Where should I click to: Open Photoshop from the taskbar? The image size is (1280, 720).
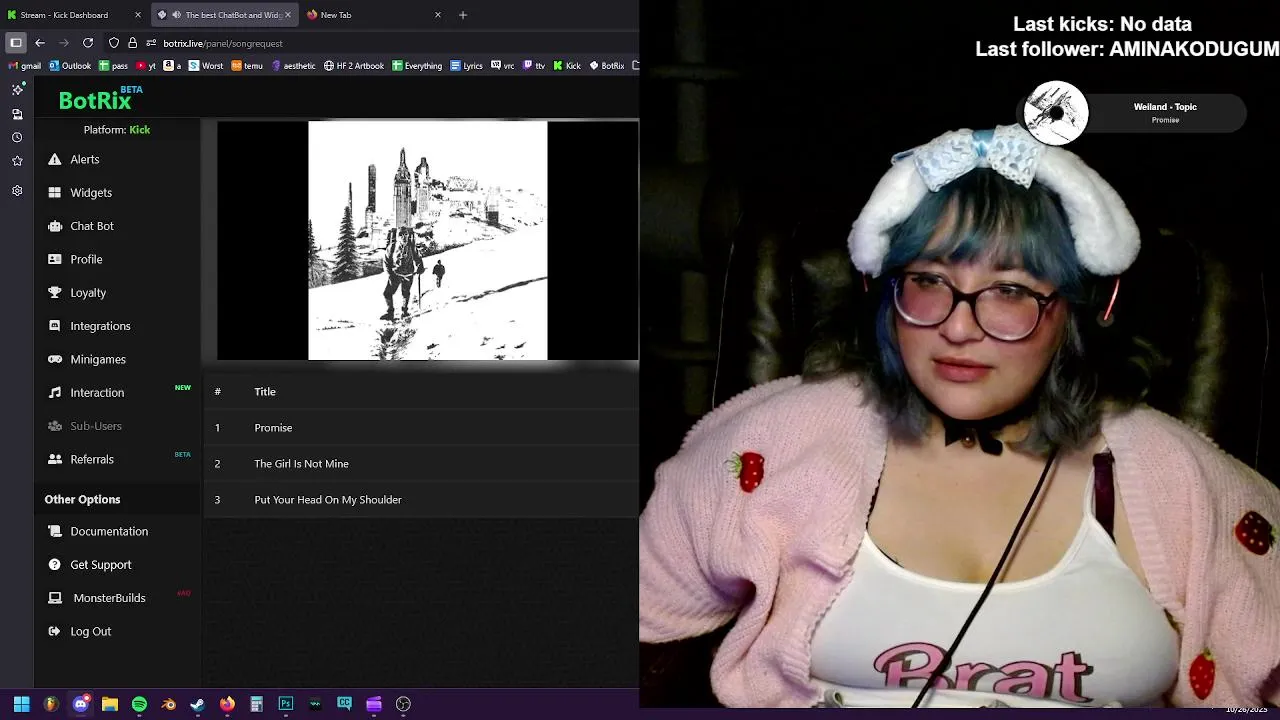pyautogui.click(x=285, y=704)
